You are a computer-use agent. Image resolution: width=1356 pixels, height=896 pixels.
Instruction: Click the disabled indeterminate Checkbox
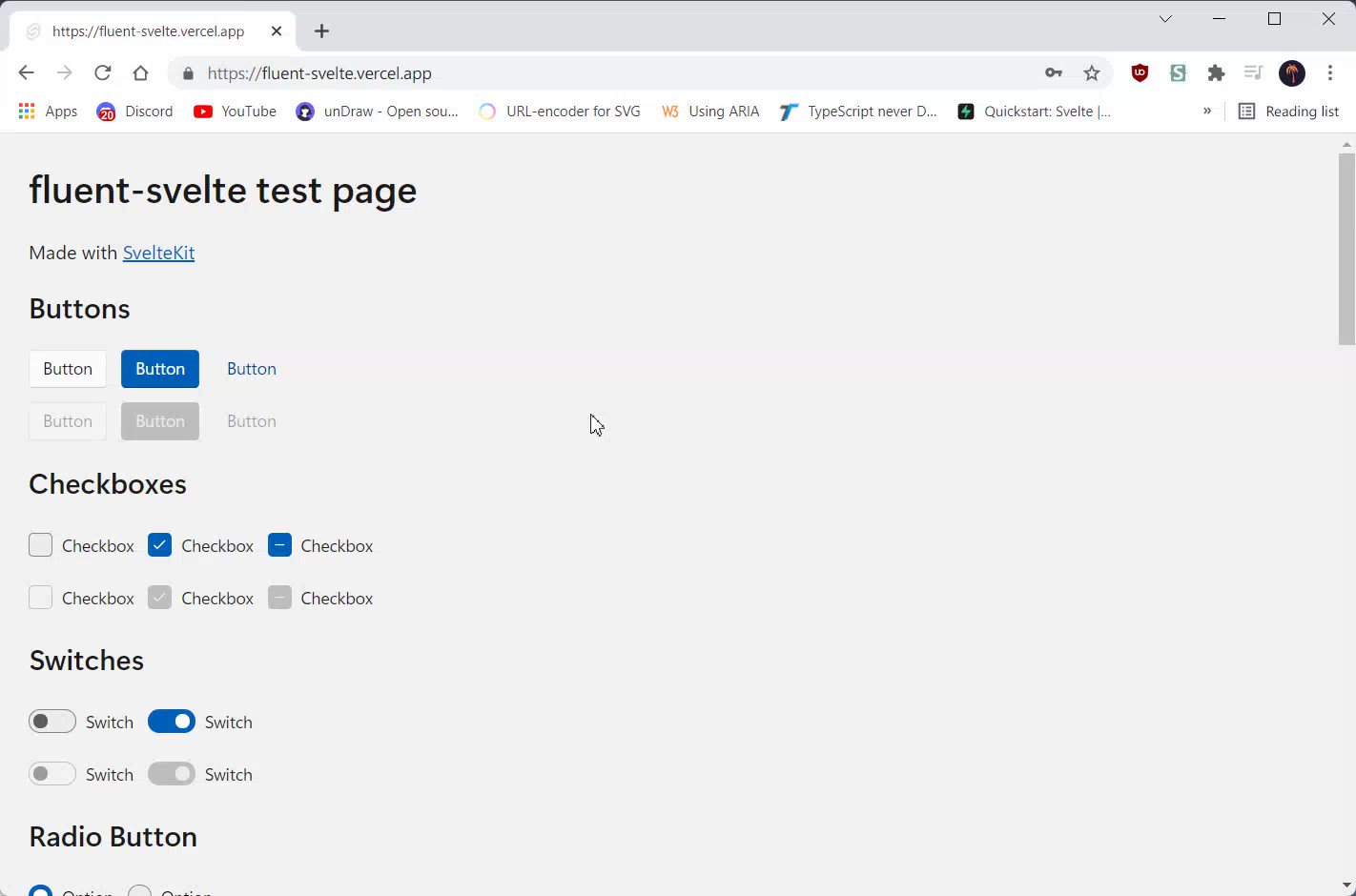point(279,598)
